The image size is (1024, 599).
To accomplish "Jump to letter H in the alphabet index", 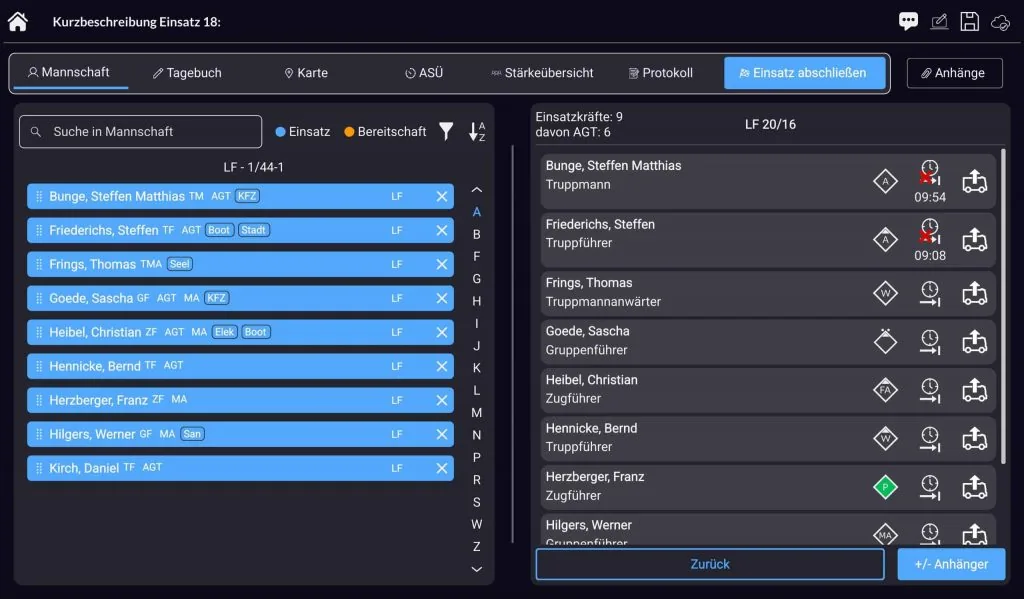I will pyautogui.click(x=477, y=301).
